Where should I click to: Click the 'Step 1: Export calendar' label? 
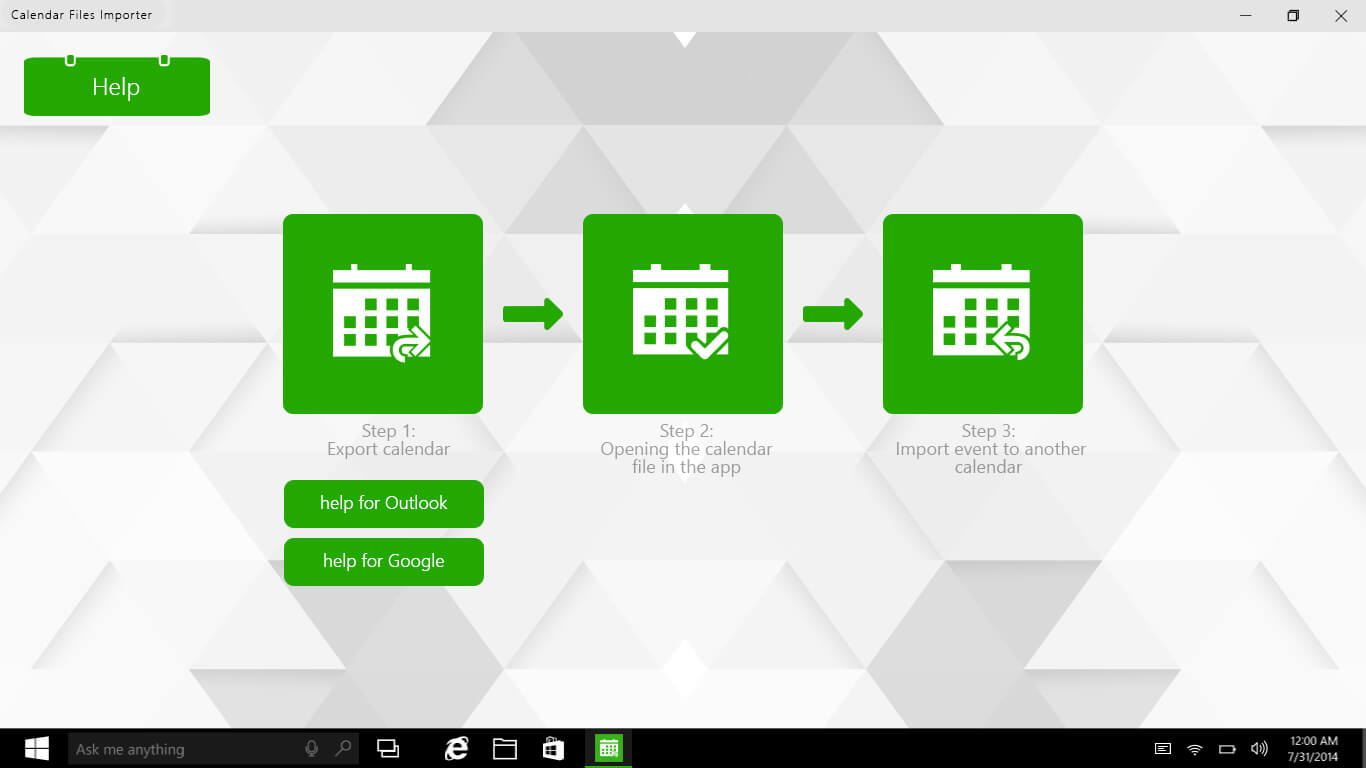click(x=388, y=440)
